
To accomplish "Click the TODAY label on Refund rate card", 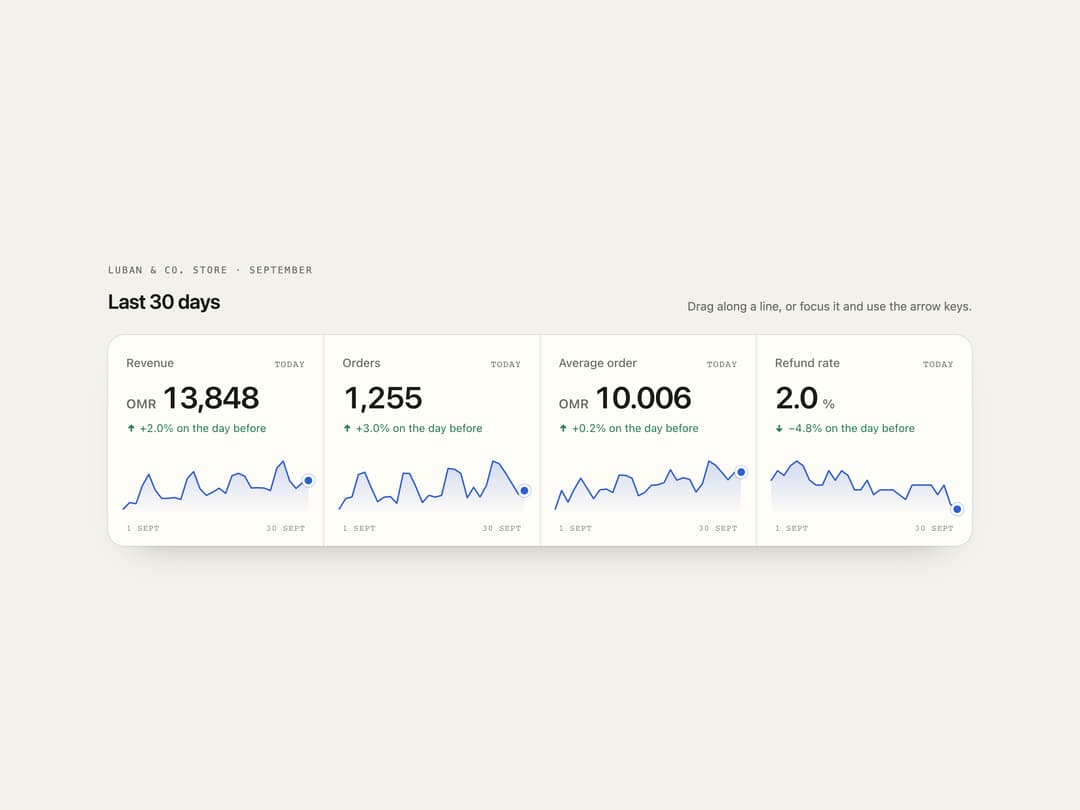I will coord(938,364).
